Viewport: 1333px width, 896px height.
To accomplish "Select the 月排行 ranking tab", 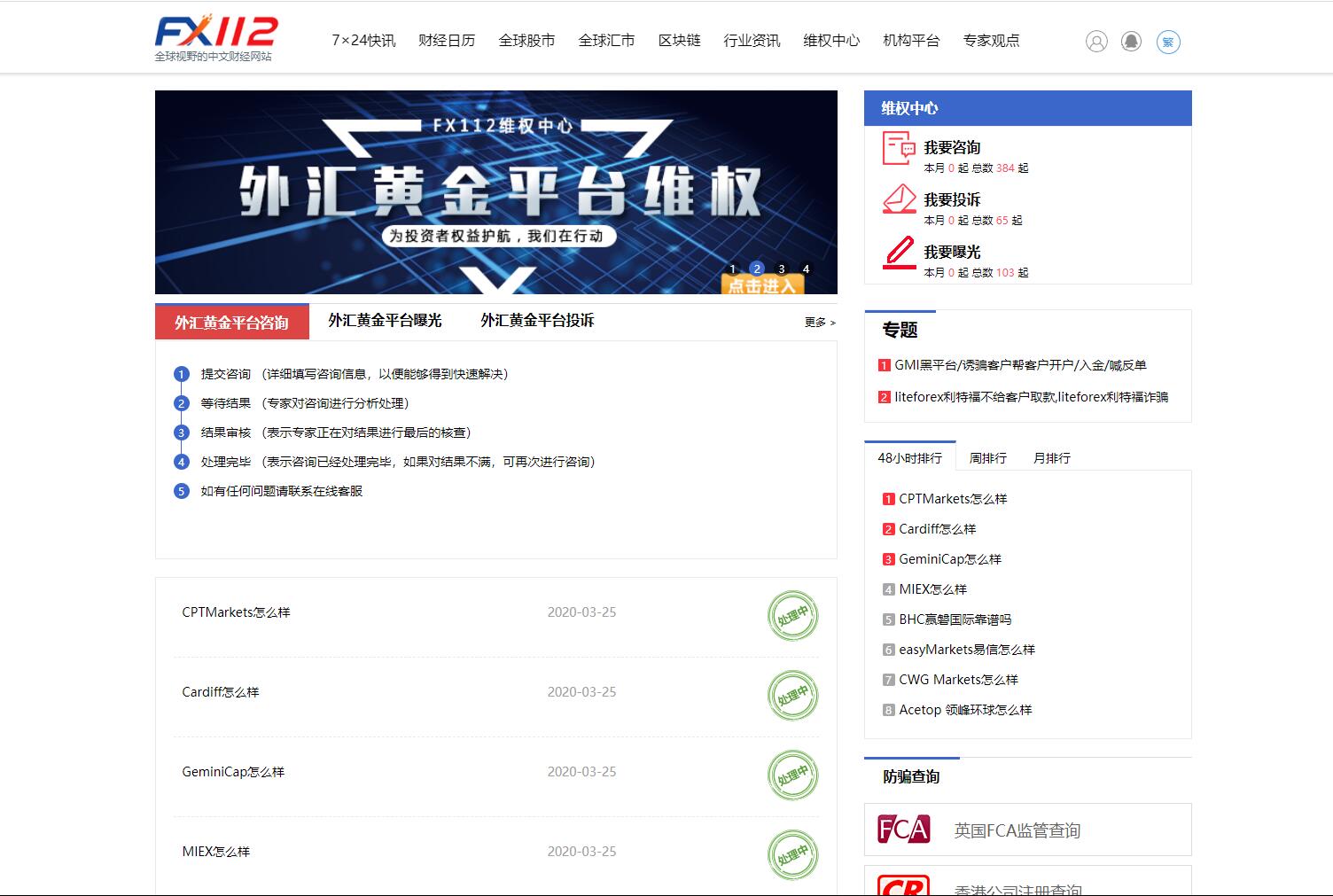I will click(1051, 458).
